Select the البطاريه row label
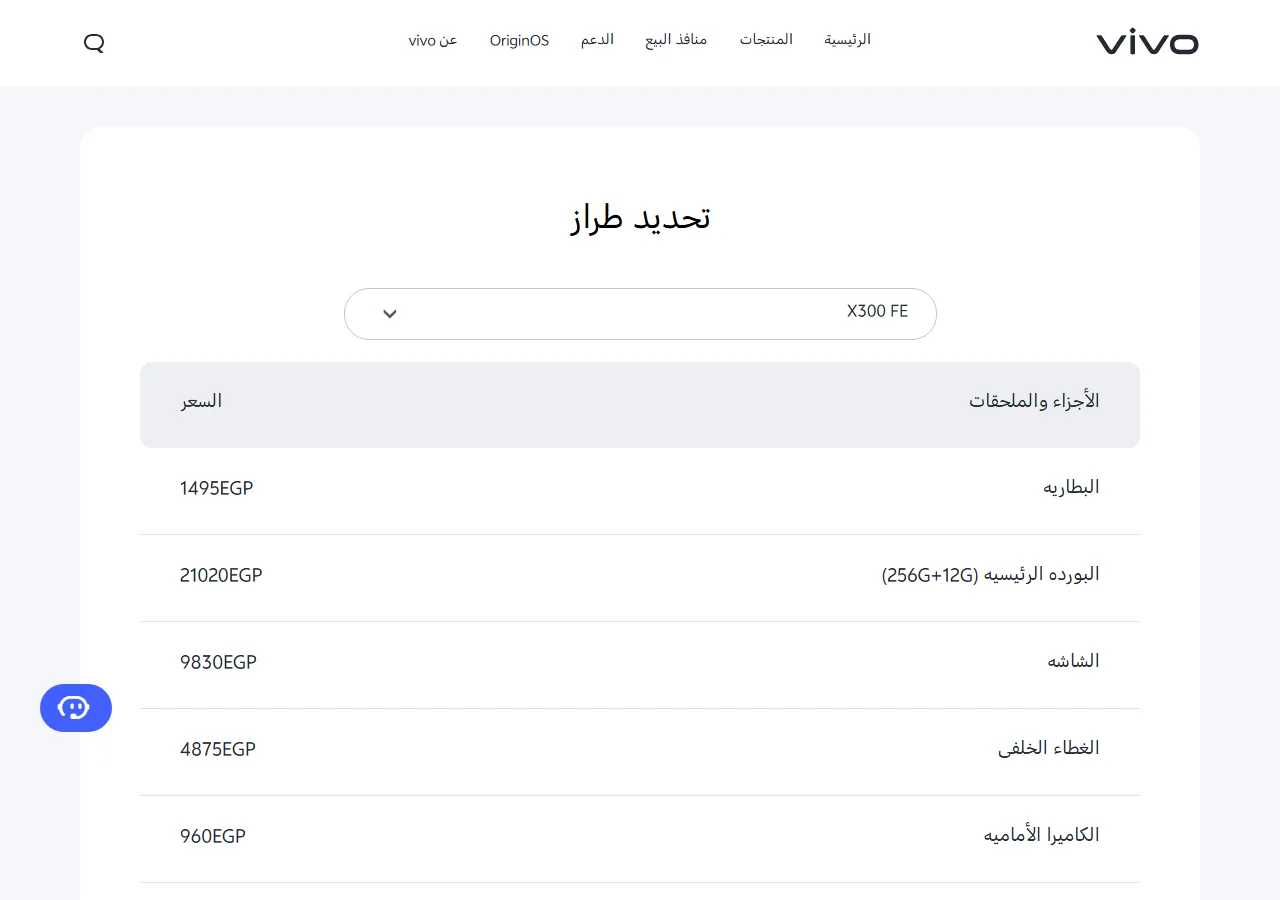1280x900 pixels. (x=1071, y=488)
